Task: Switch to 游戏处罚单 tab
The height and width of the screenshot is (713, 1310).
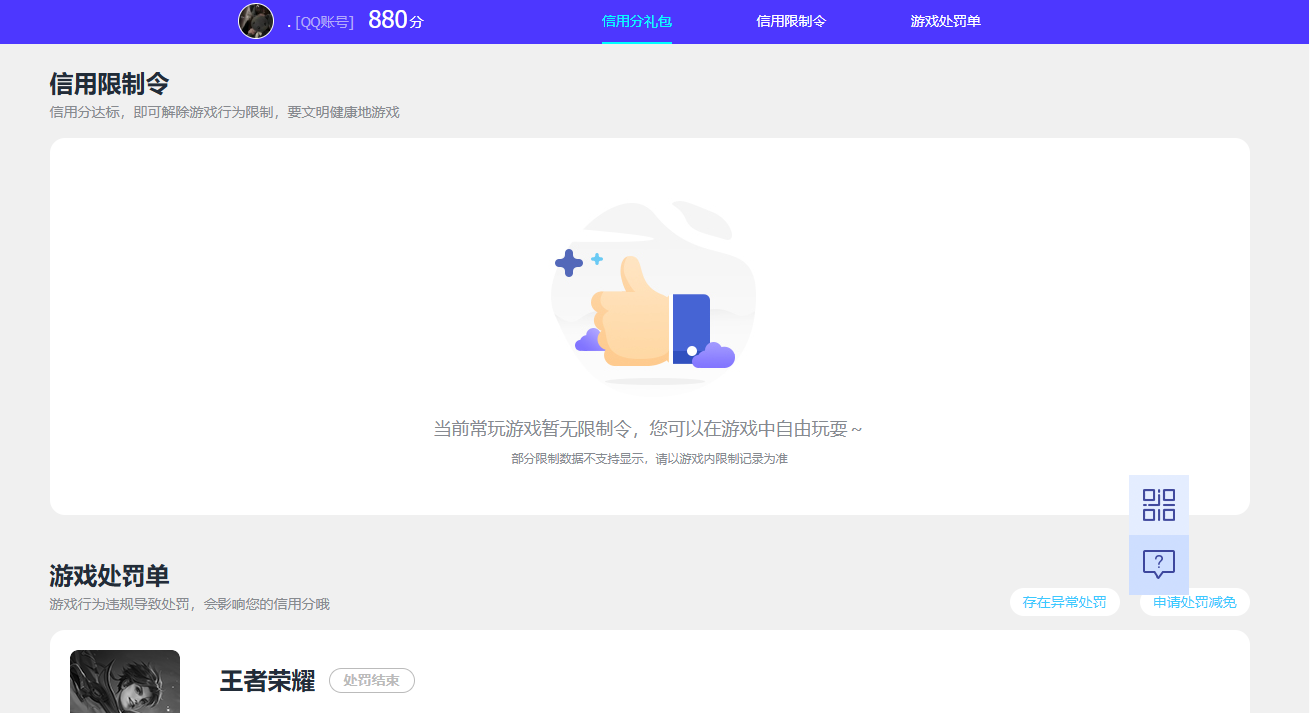Action: (x=945, y=21)
